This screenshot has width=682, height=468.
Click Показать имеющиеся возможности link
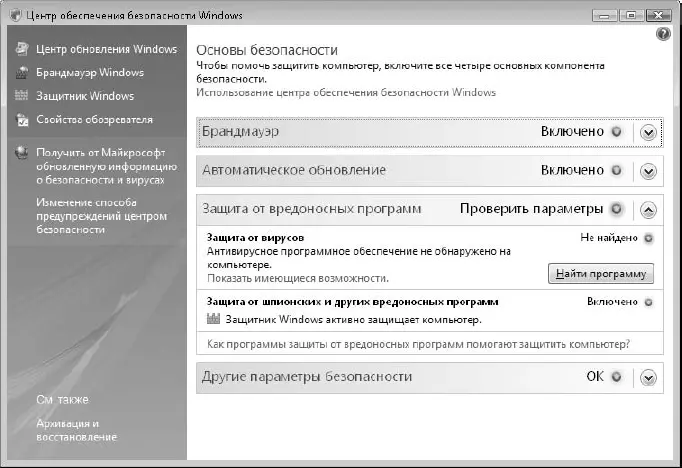[298, 278]
